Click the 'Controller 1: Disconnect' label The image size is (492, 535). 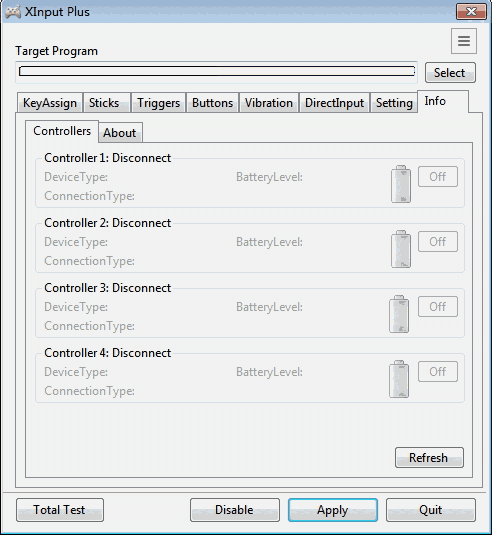coord(107,158)
